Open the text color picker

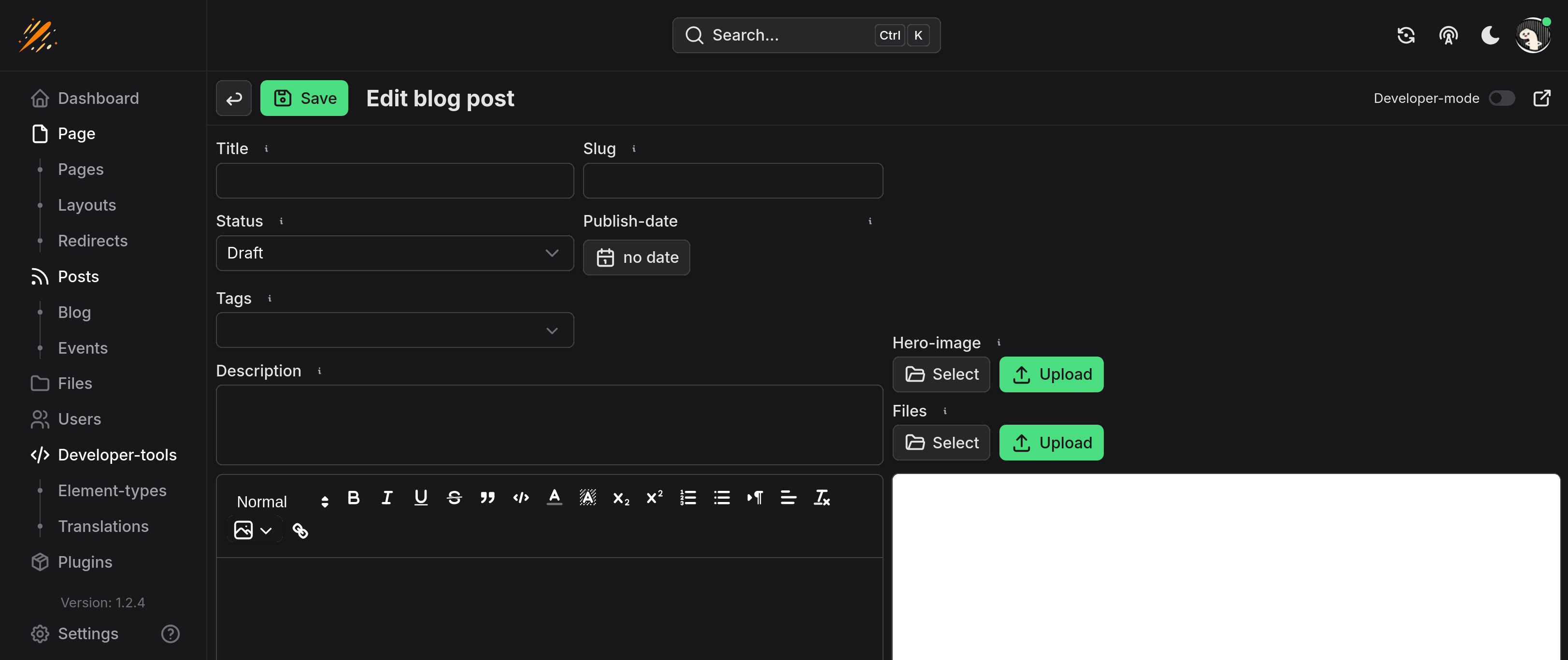(554, 498)
